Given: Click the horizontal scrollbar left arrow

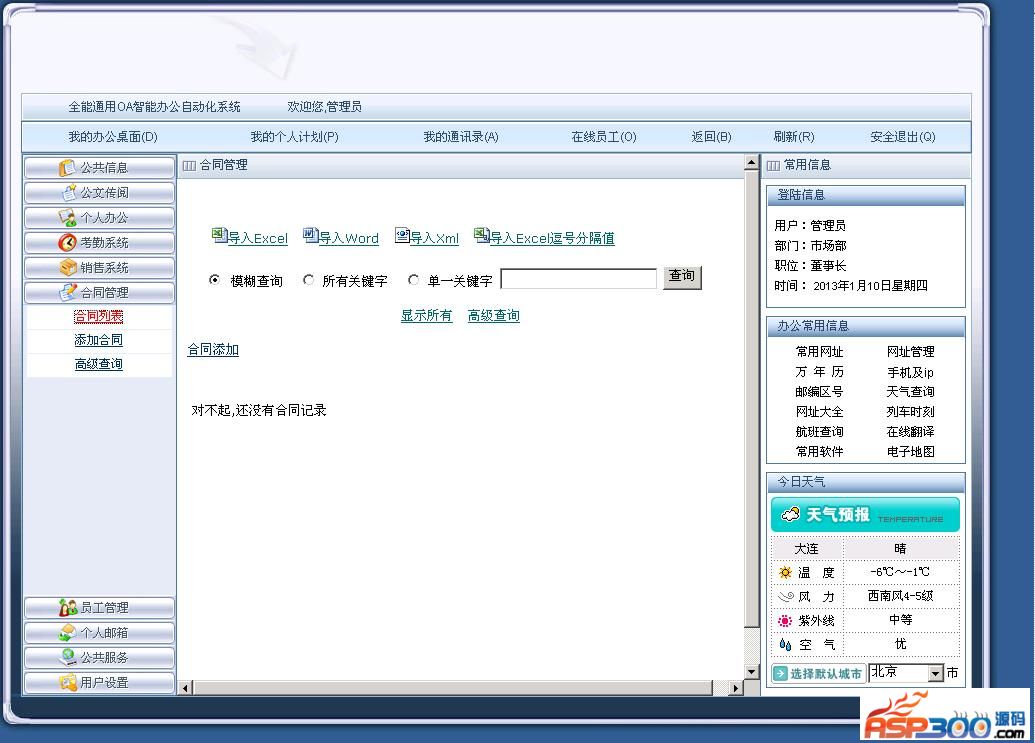Looking at the screenshot, I should pos(185,688).
